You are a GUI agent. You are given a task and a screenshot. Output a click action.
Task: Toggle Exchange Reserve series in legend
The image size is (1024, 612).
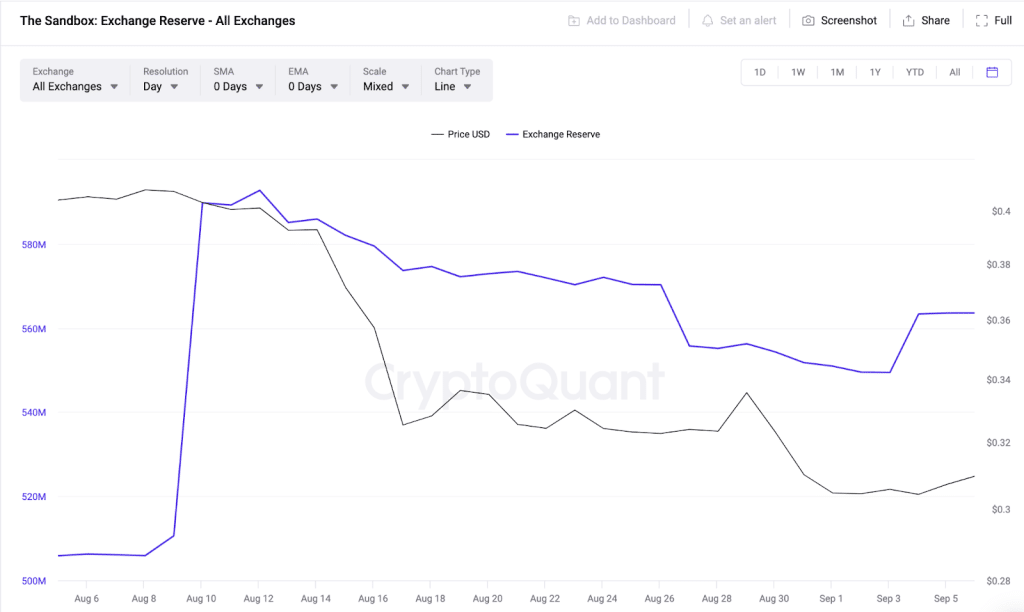click(553, 135)
